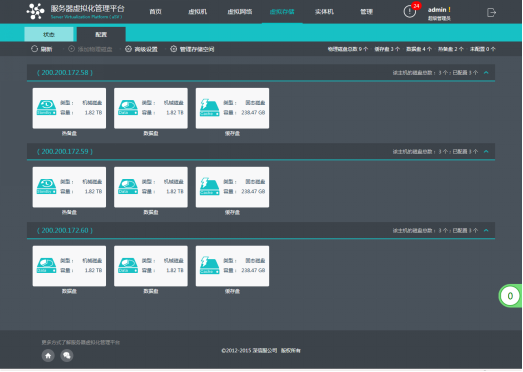This screenshot has width=523, height=372.
Task: Select the Cache disk icon on host 200.200.172.60
Action: tap(209, 266)
